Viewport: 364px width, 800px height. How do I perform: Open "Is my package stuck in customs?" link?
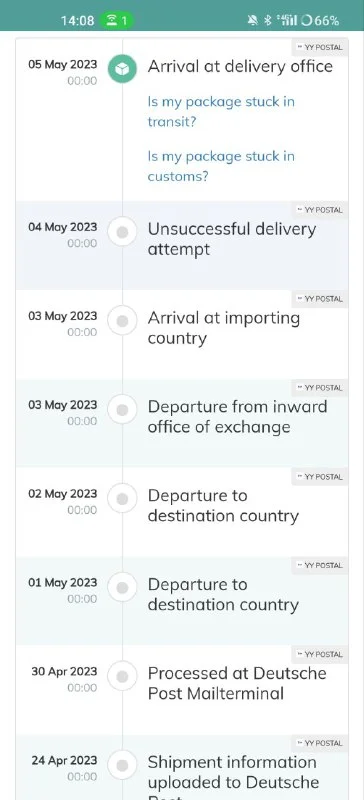[x=221, y=166]
